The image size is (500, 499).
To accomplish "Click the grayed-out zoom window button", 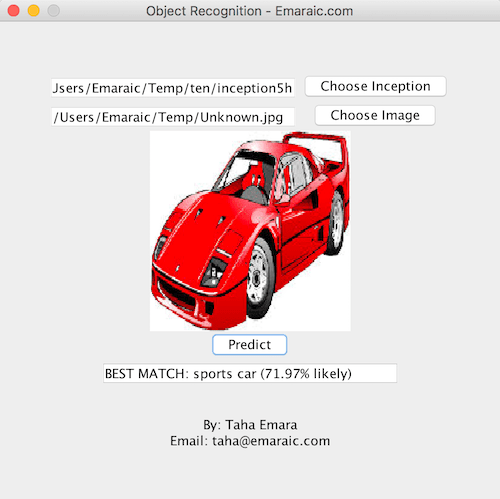I will [x=54, y=10].
